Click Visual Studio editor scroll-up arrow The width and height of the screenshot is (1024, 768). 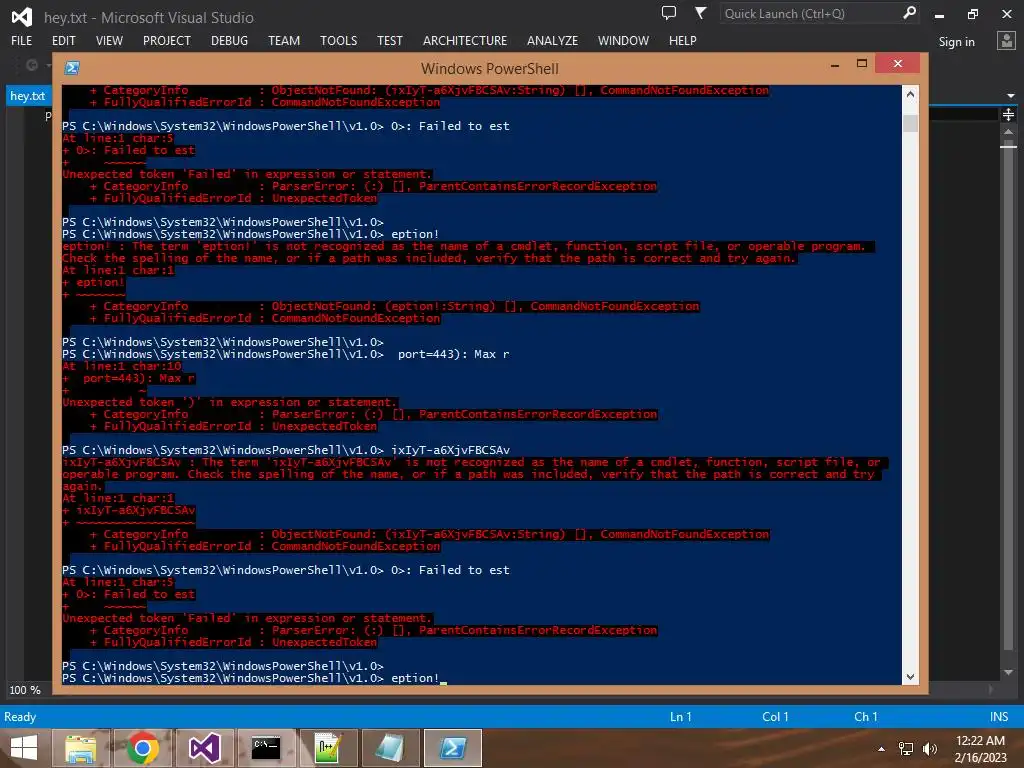pos(1008,132)
